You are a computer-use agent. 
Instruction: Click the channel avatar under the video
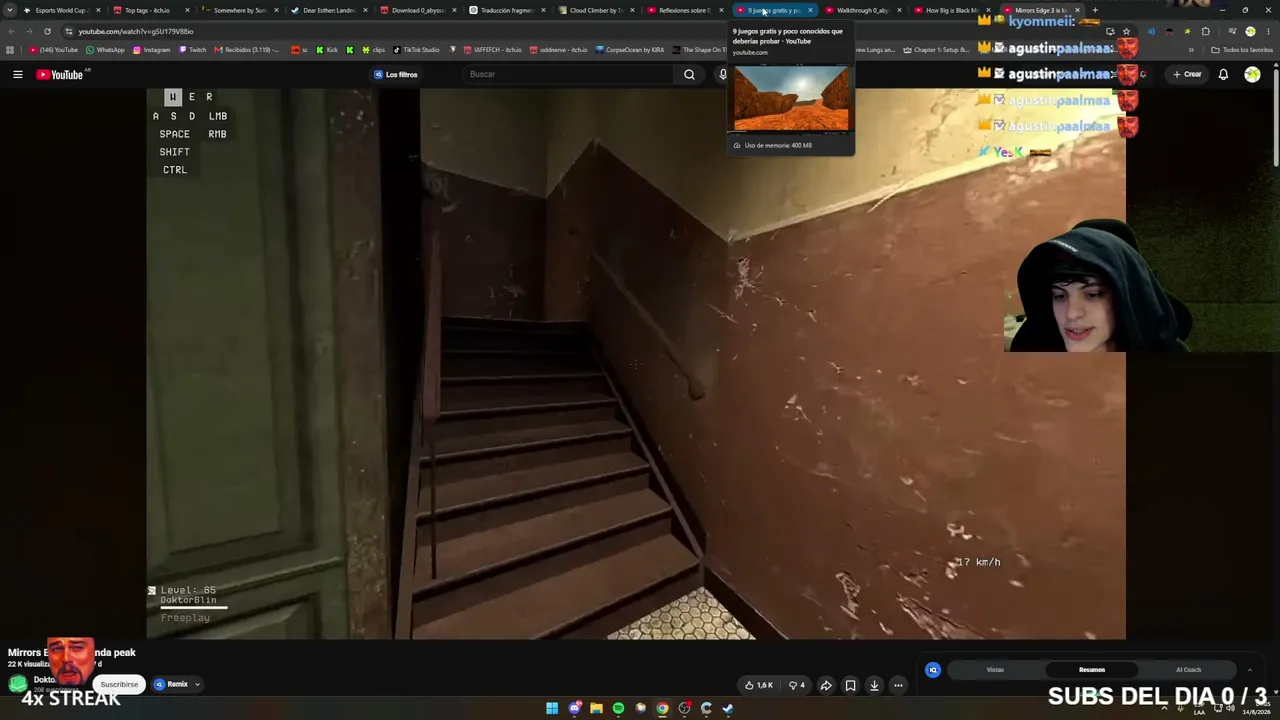(x=18, y=684)
